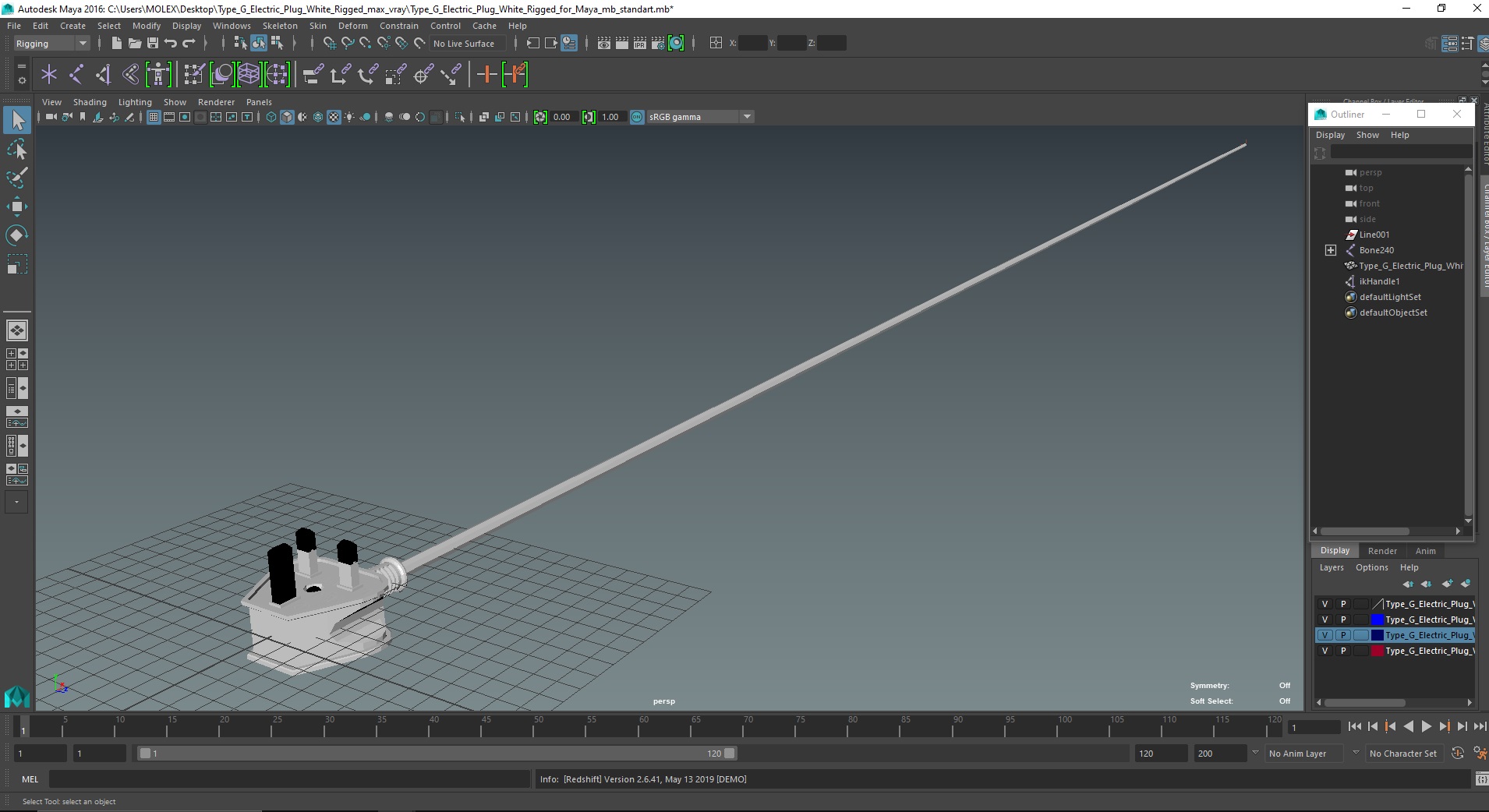Image resolution: width=1489 pixels, height=812 pixels.
Task: Select Line001 in the Outliner
Action: point(1374,235)
